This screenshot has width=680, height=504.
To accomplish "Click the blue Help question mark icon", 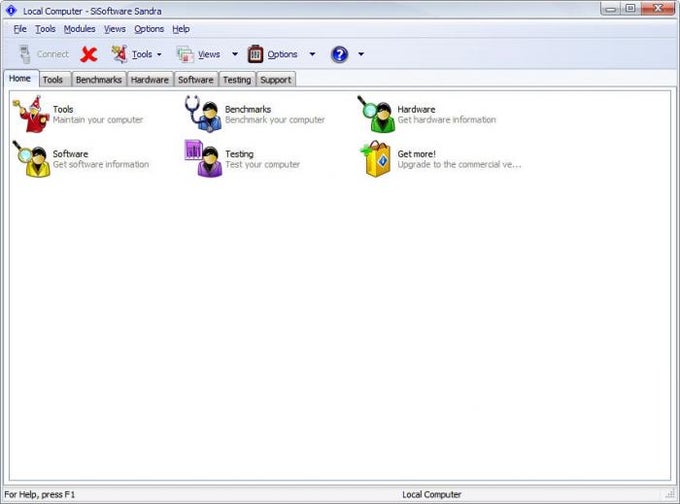I will click(x=339, y=54).
